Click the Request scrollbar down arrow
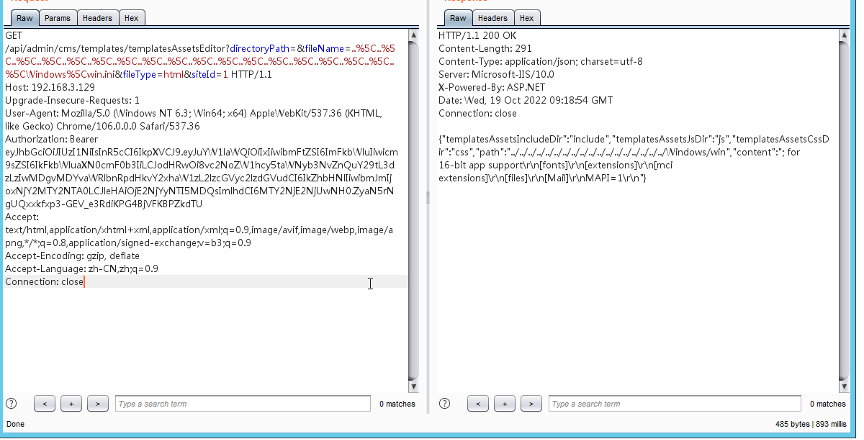The height and width of the screenshot is (440, 864). click(x=413, y=386)
